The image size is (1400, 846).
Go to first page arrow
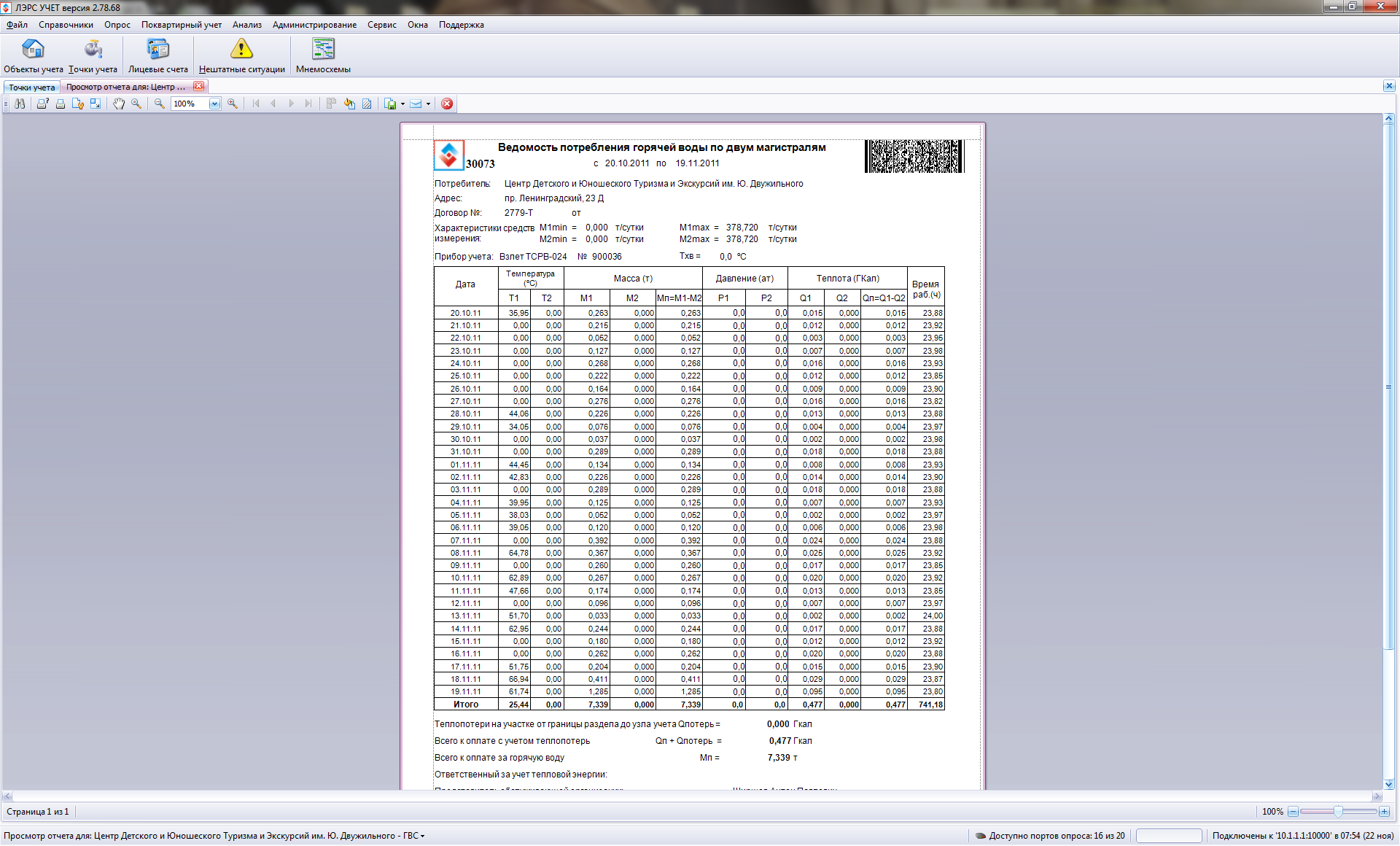[x=256, y=104]
